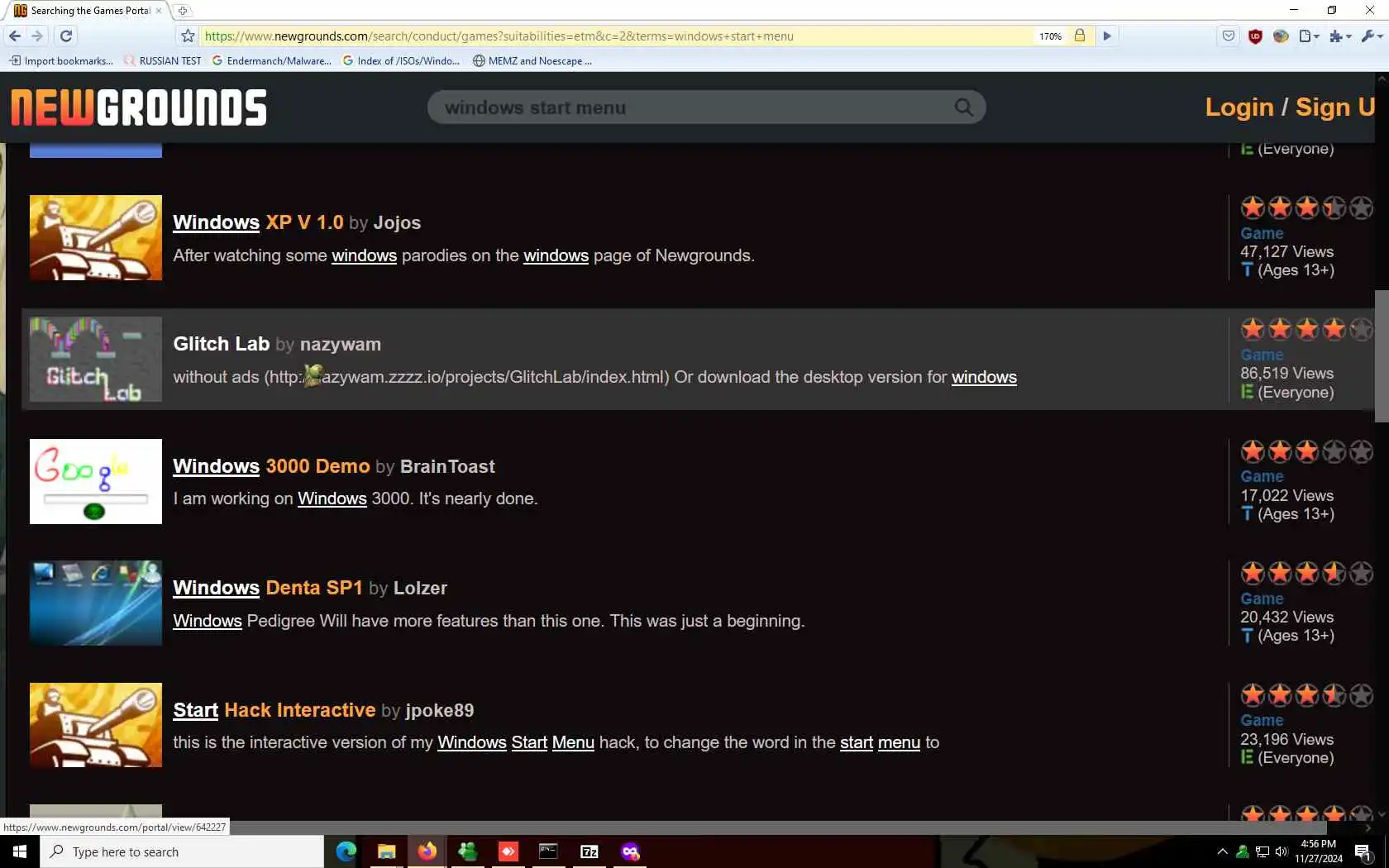This screenshot has width=1389, height=868.
Task: Click star rating of Windows 3000 Demo
Action: pos(1306,451)
